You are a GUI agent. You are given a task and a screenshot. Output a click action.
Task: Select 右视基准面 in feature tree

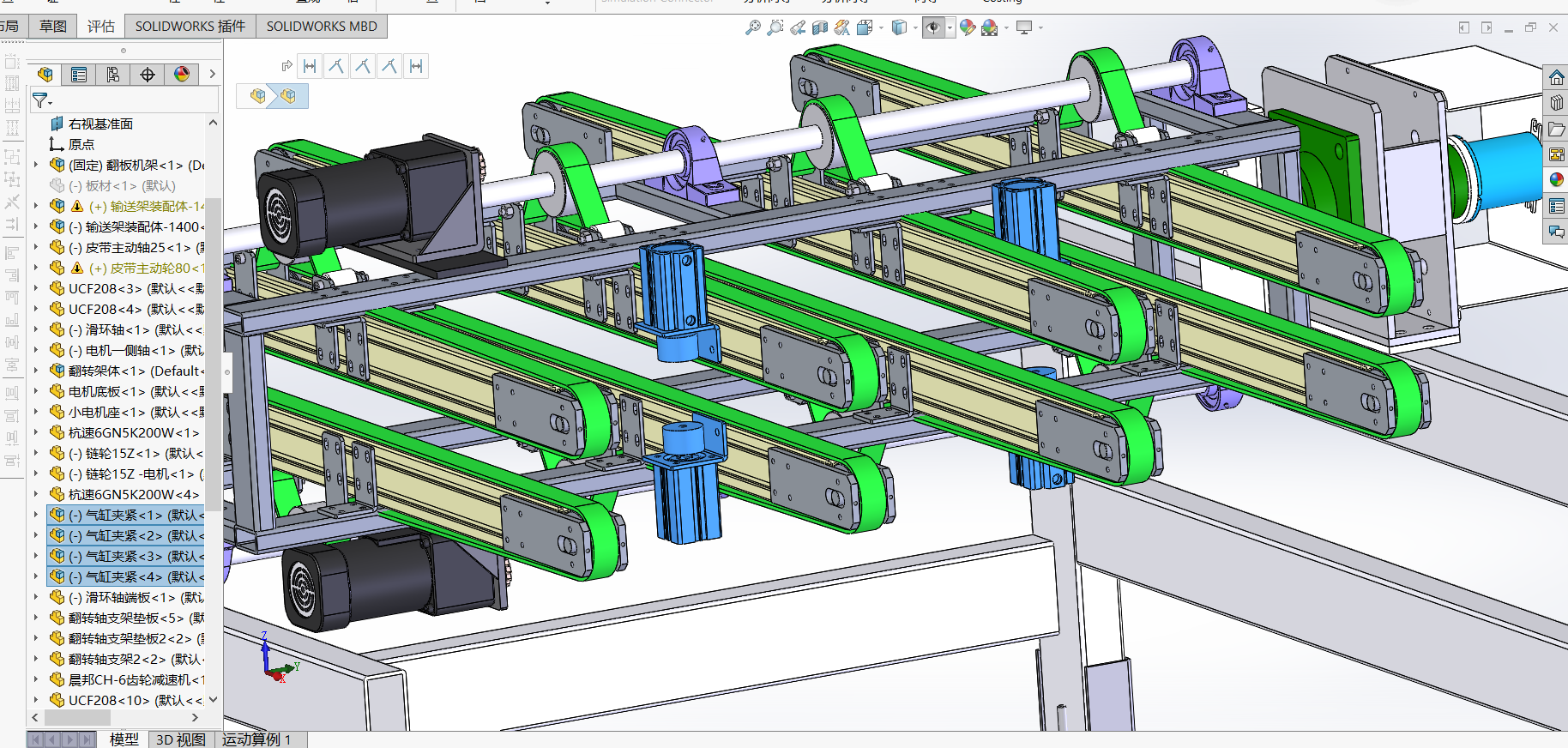click(x=100, y=124)
